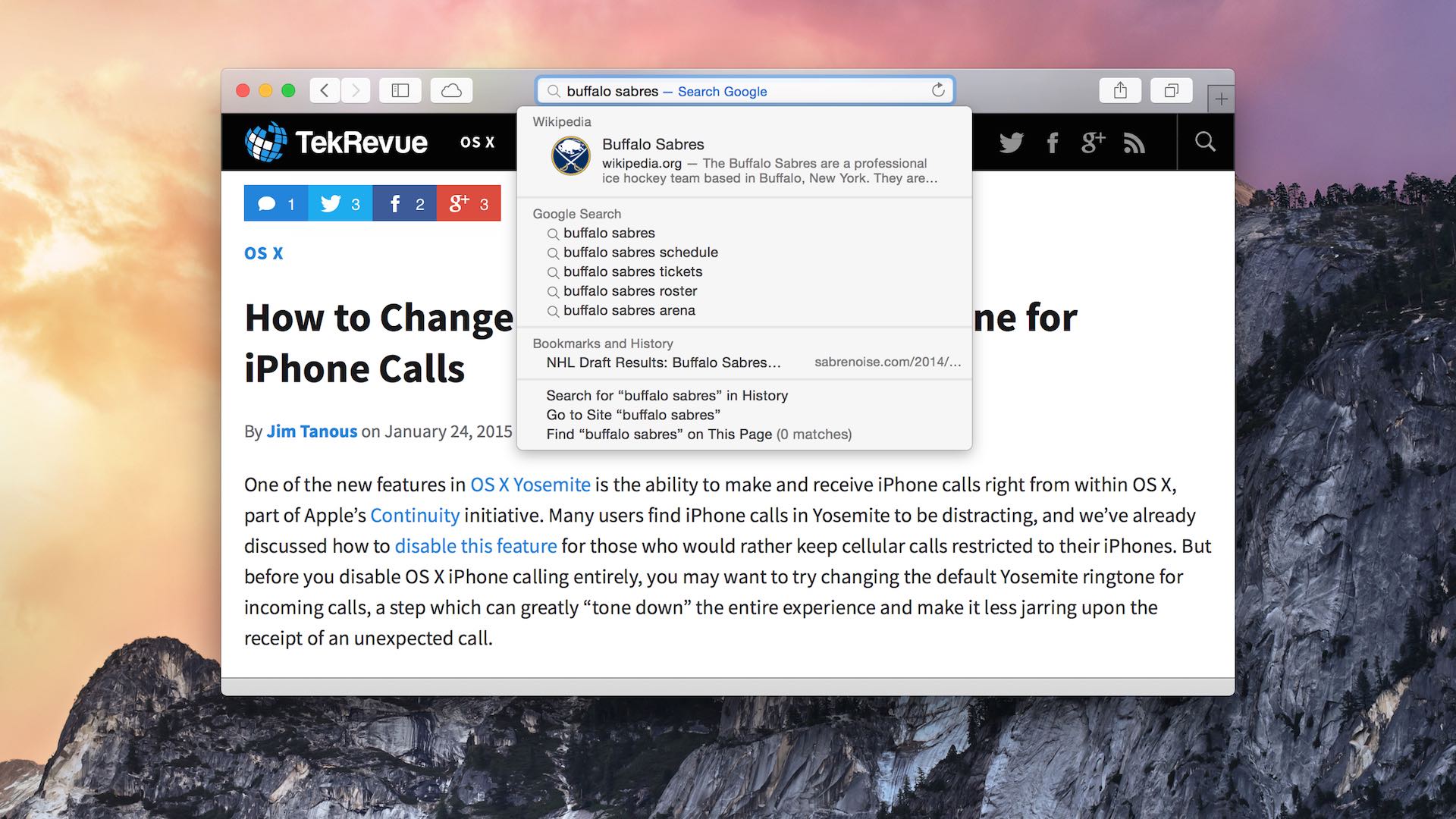1456x819 pixels.
Task: Select Go to Site buffalo sabres
Action: (x=744, y=415)
